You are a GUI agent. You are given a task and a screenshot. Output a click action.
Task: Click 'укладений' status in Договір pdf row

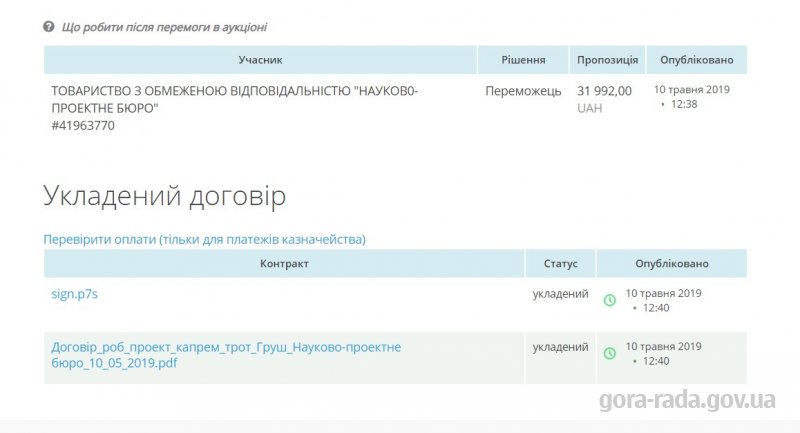(560, 347)
